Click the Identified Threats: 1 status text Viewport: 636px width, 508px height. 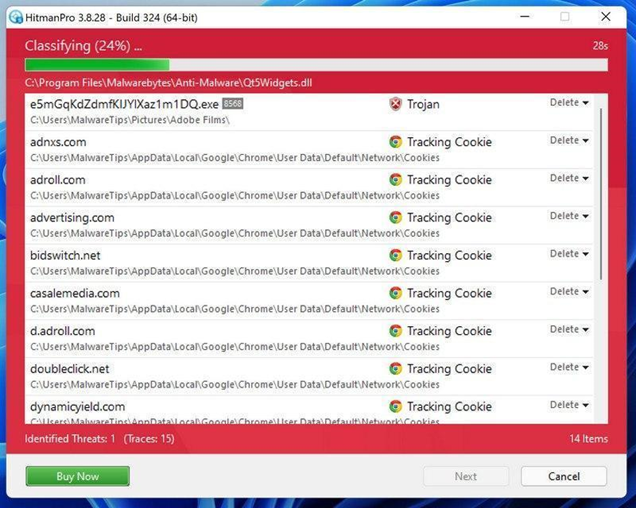click(70, 439)
